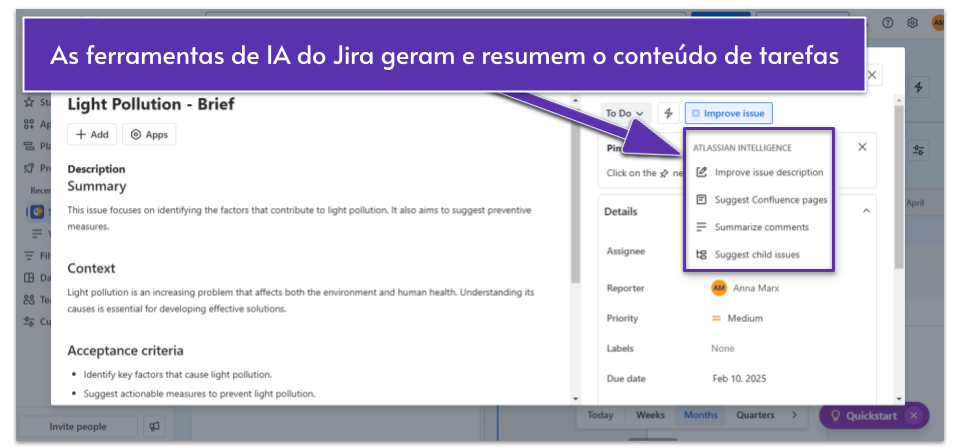Open the To Do status dropdown
The image size is (960, 448).
pos(624,113)
